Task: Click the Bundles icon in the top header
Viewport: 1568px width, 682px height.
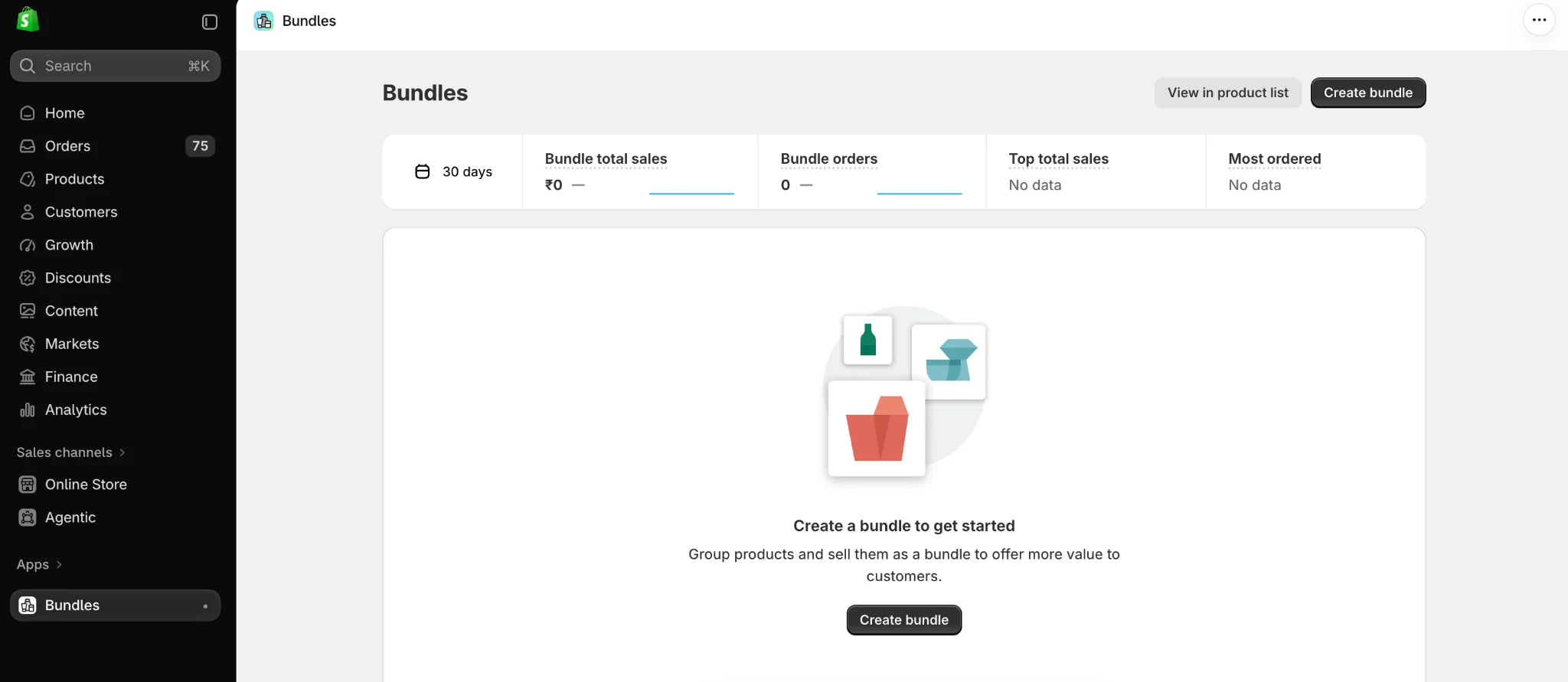Action: 264,21
